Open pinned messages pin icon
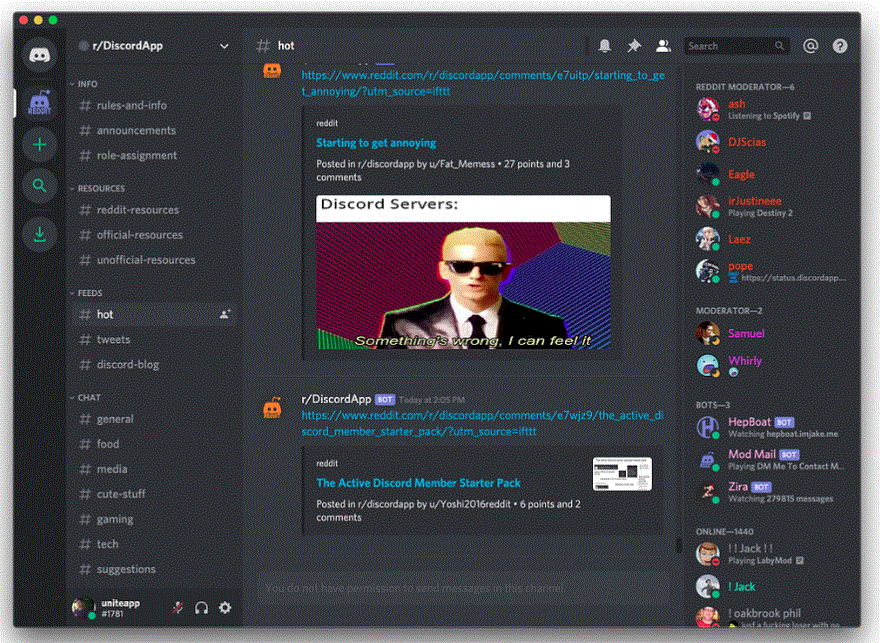 634,46
